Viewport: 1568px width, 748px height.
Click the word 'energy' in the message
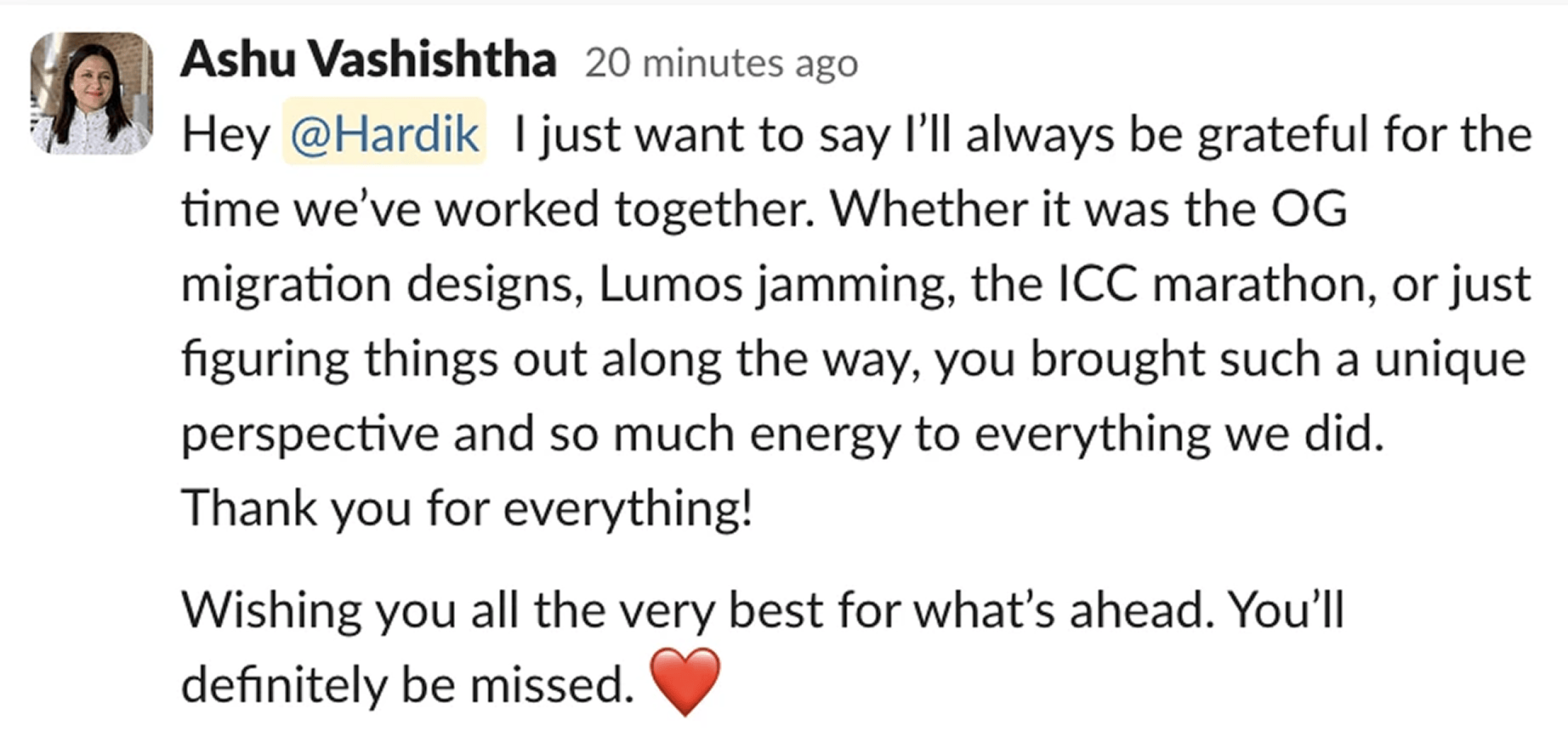tap(823, 433)
